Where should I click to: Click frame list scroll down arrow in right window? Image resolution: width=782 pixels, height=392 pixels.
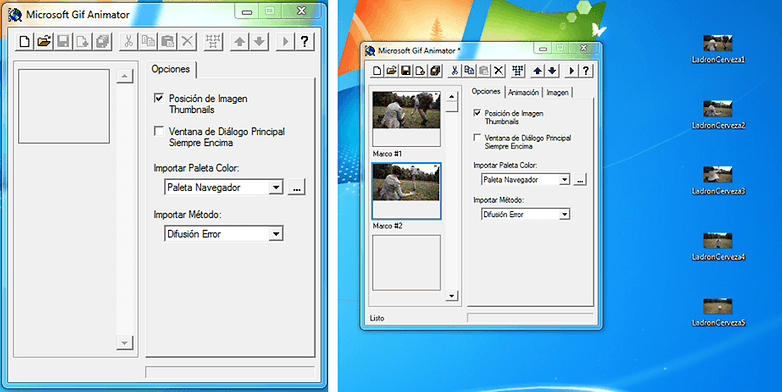pyautogui.click(x=451, y=296)
